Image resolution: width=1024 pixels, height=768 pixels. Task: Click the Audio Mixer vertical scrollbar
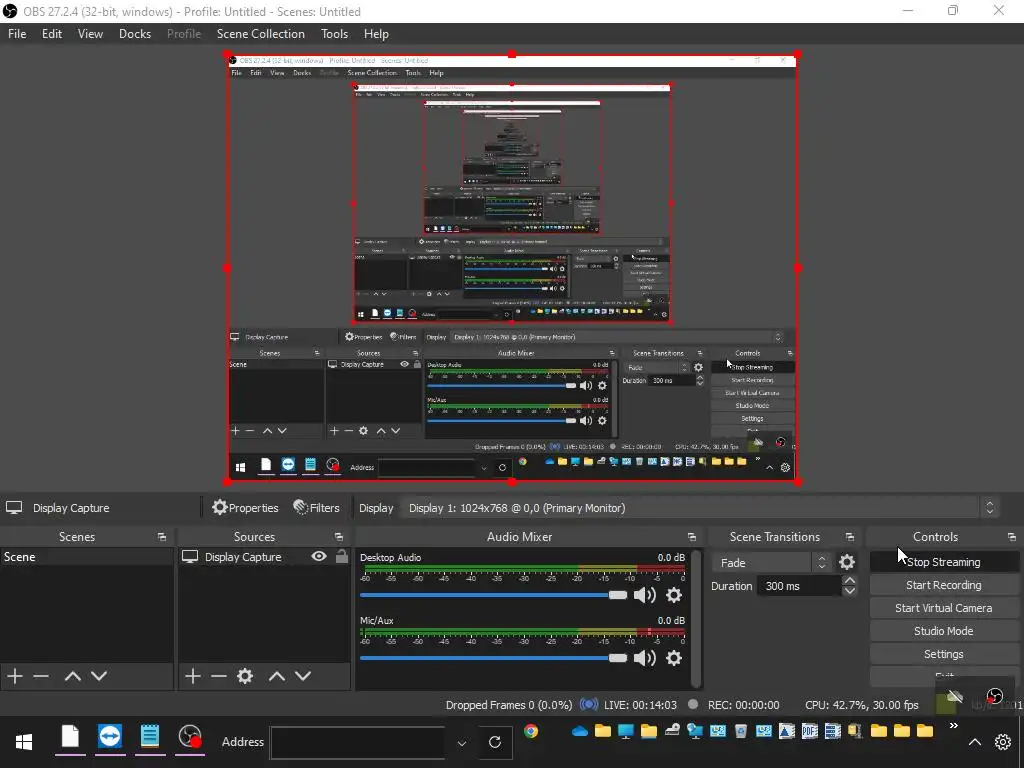[x=696, y=618]
